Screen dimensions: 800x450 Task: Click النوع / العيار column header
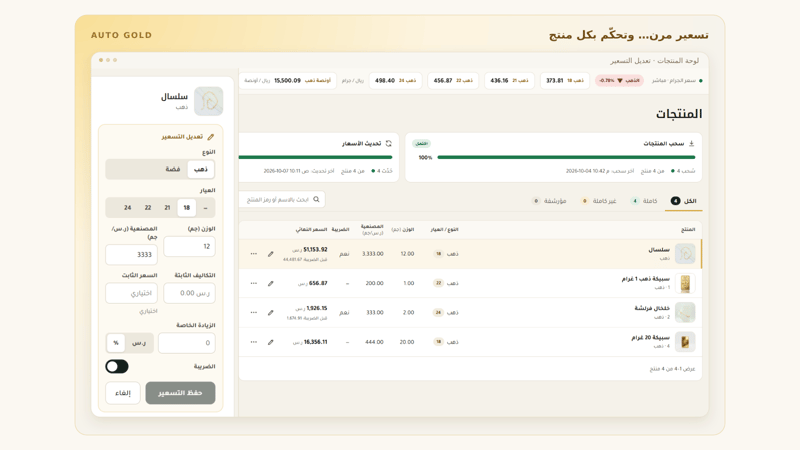(x=444, y=230)
